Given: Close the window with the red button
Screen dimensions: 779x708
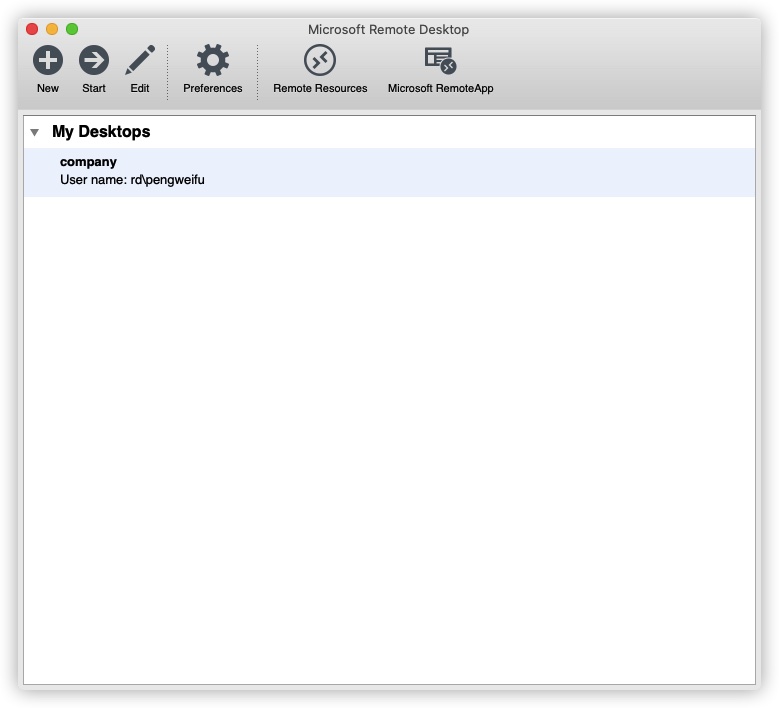Looking at the screenshot, I should point(32,29).
